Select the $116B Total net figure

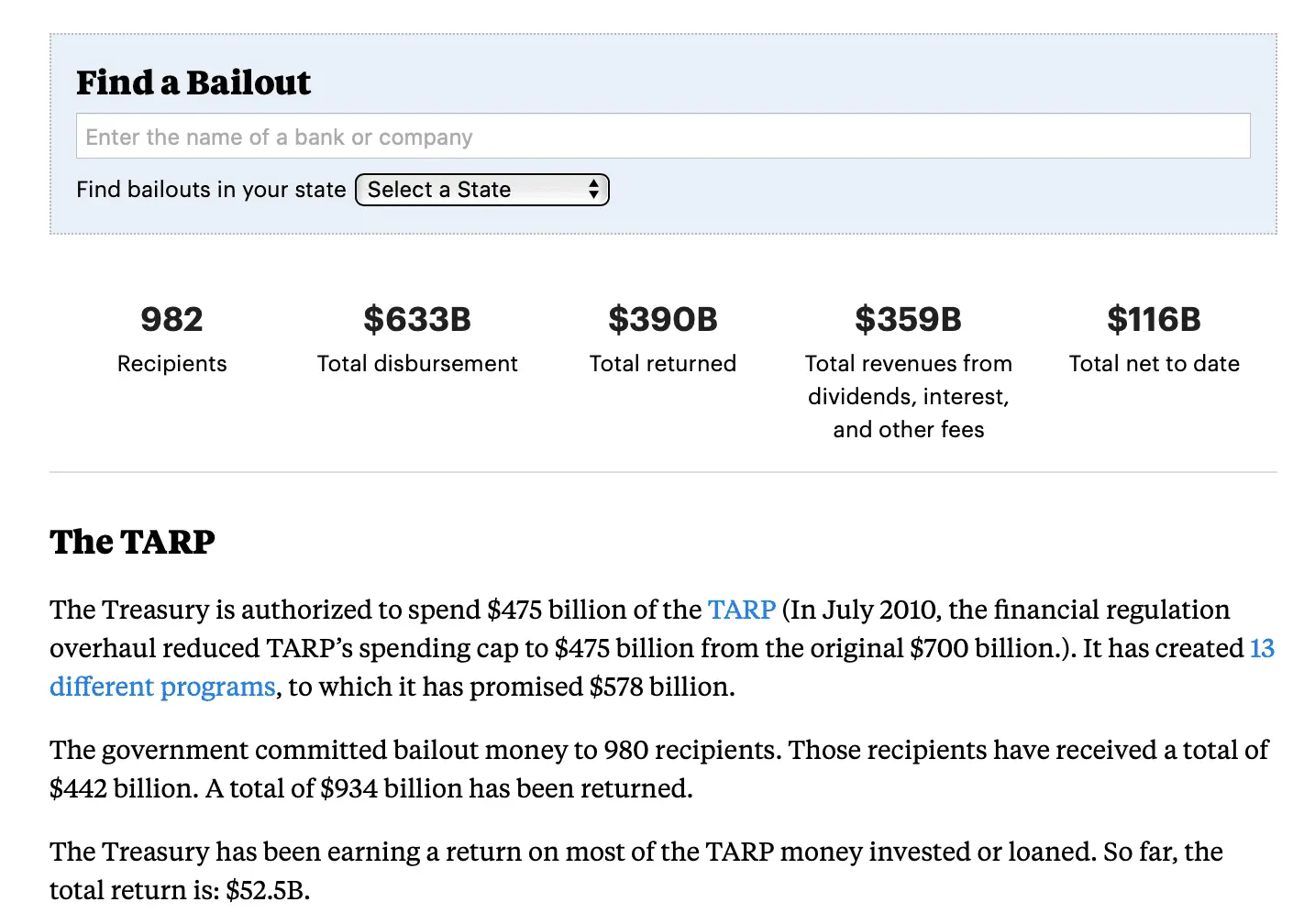1154,320
